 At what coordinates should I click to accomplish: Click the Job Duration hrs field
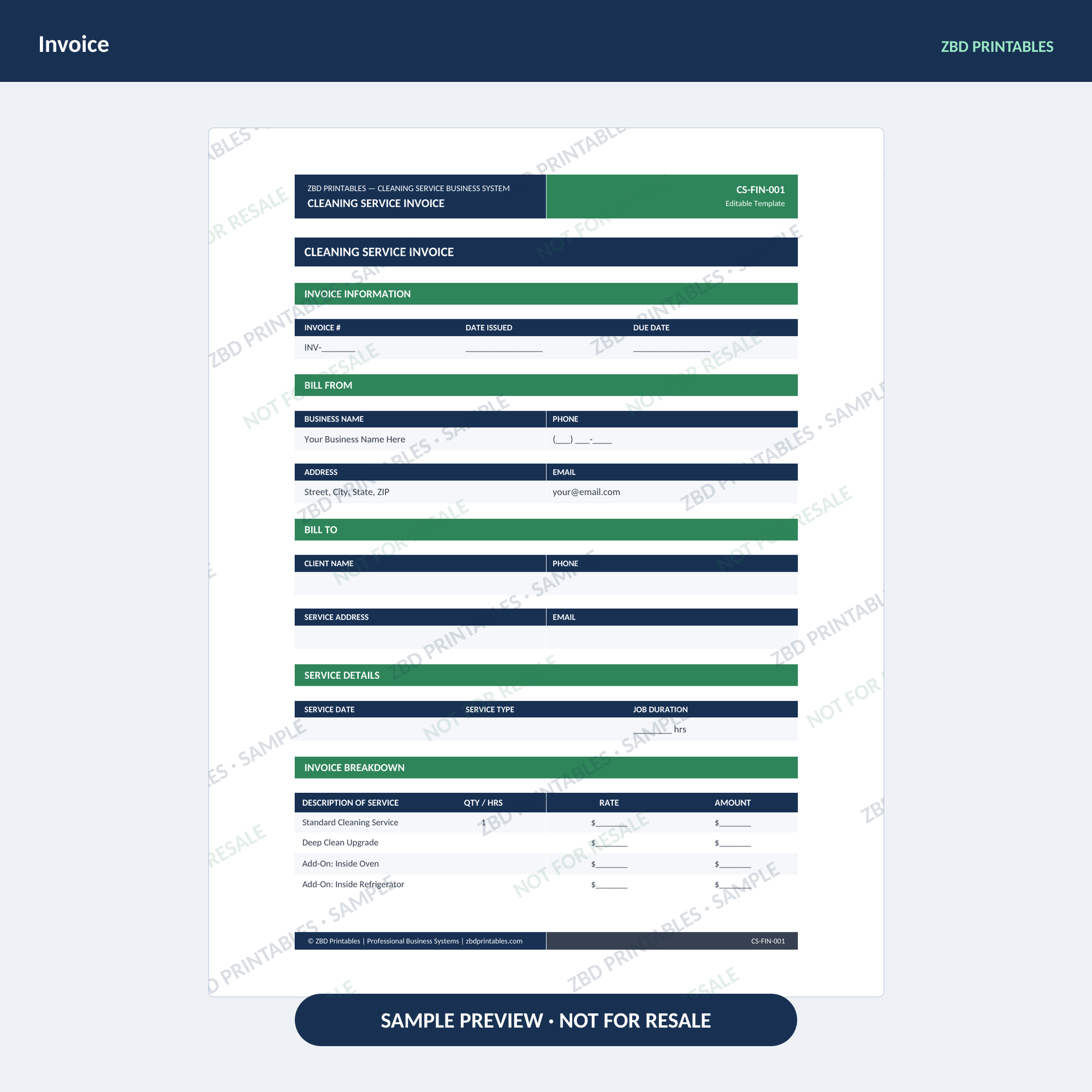tap(659, 729)
